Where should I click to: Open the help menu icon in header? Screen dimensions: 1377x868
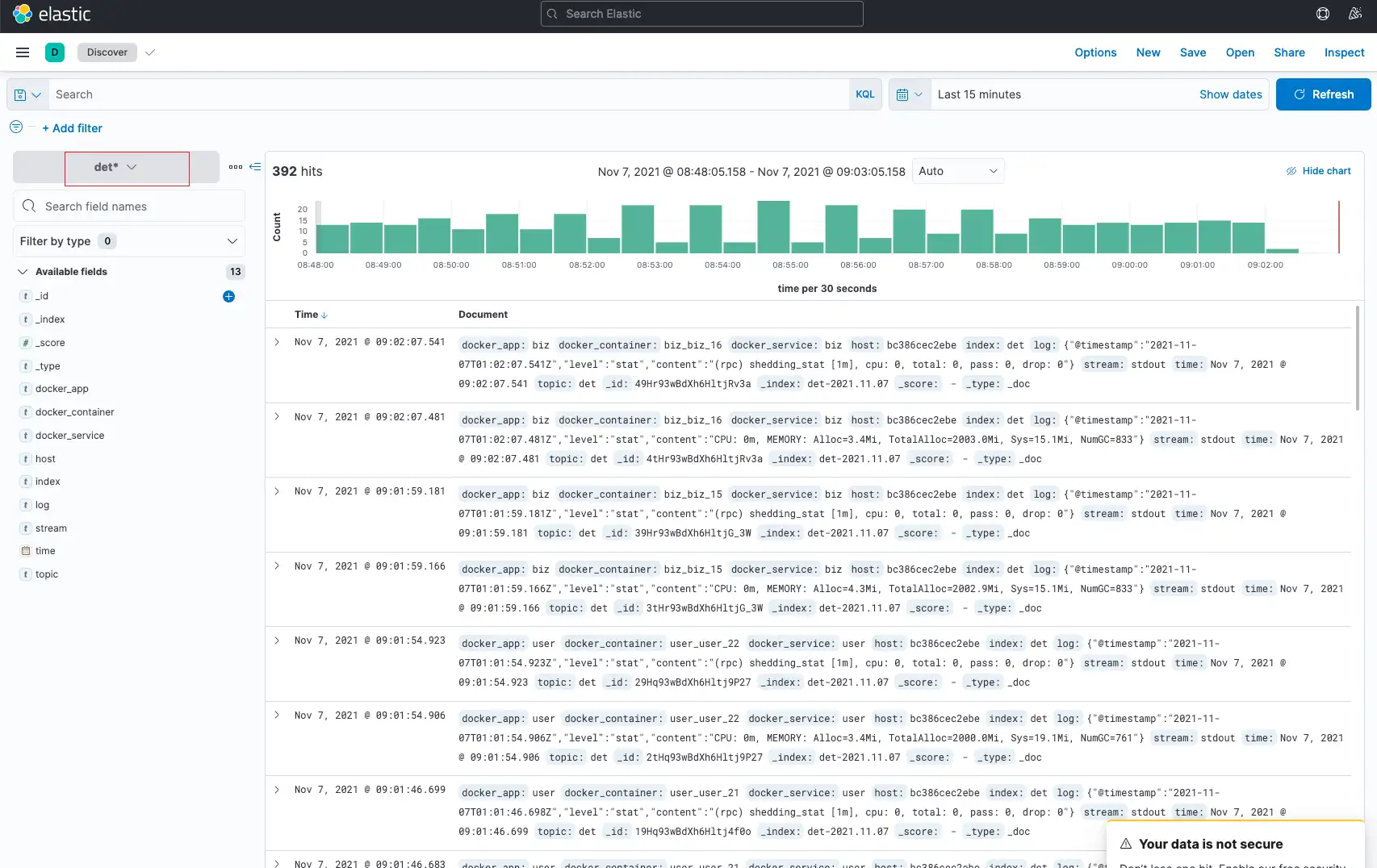pyautogui.click(x=1323, y=14)
